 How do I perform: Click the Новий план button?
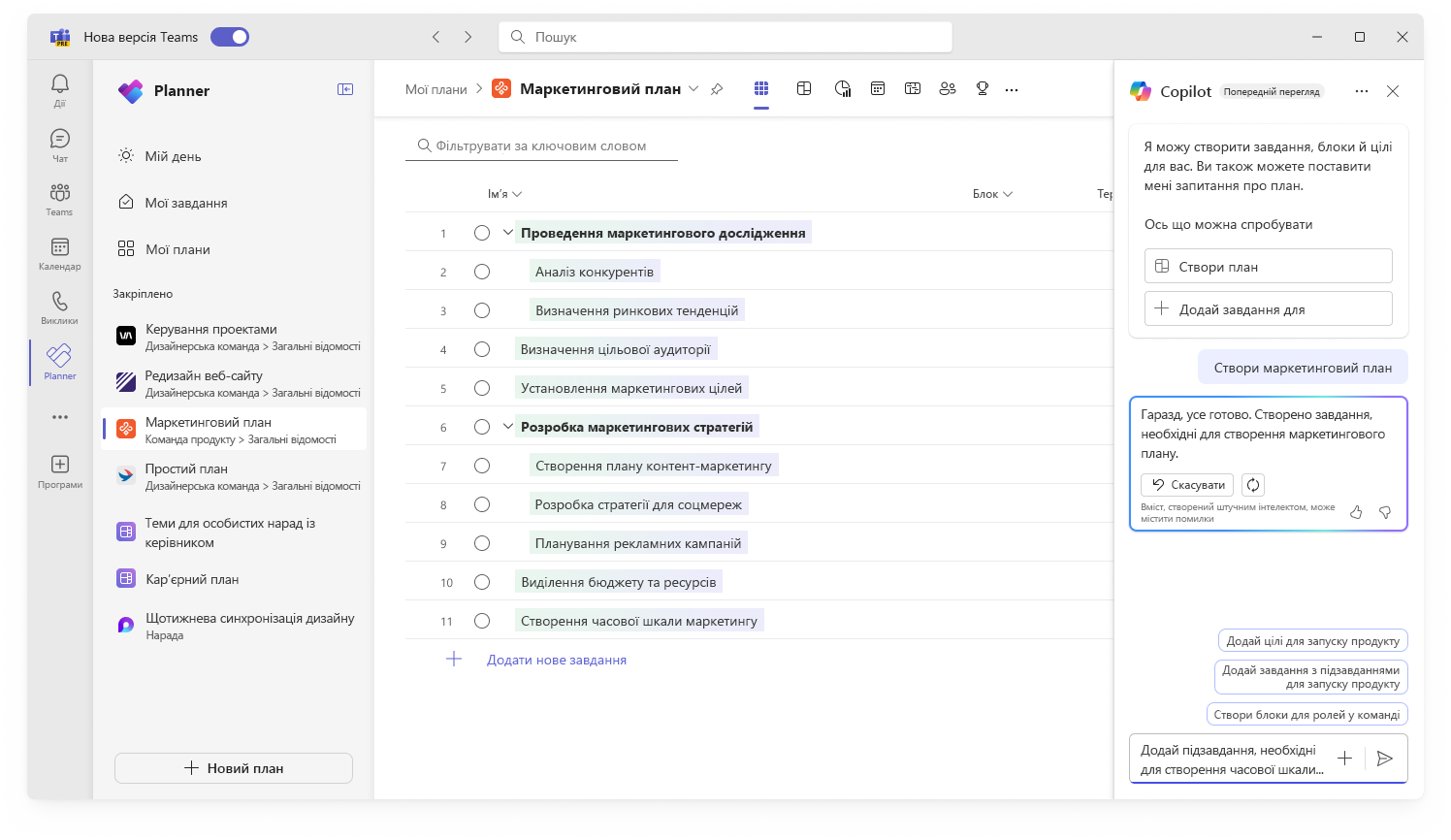pos(234,768)
